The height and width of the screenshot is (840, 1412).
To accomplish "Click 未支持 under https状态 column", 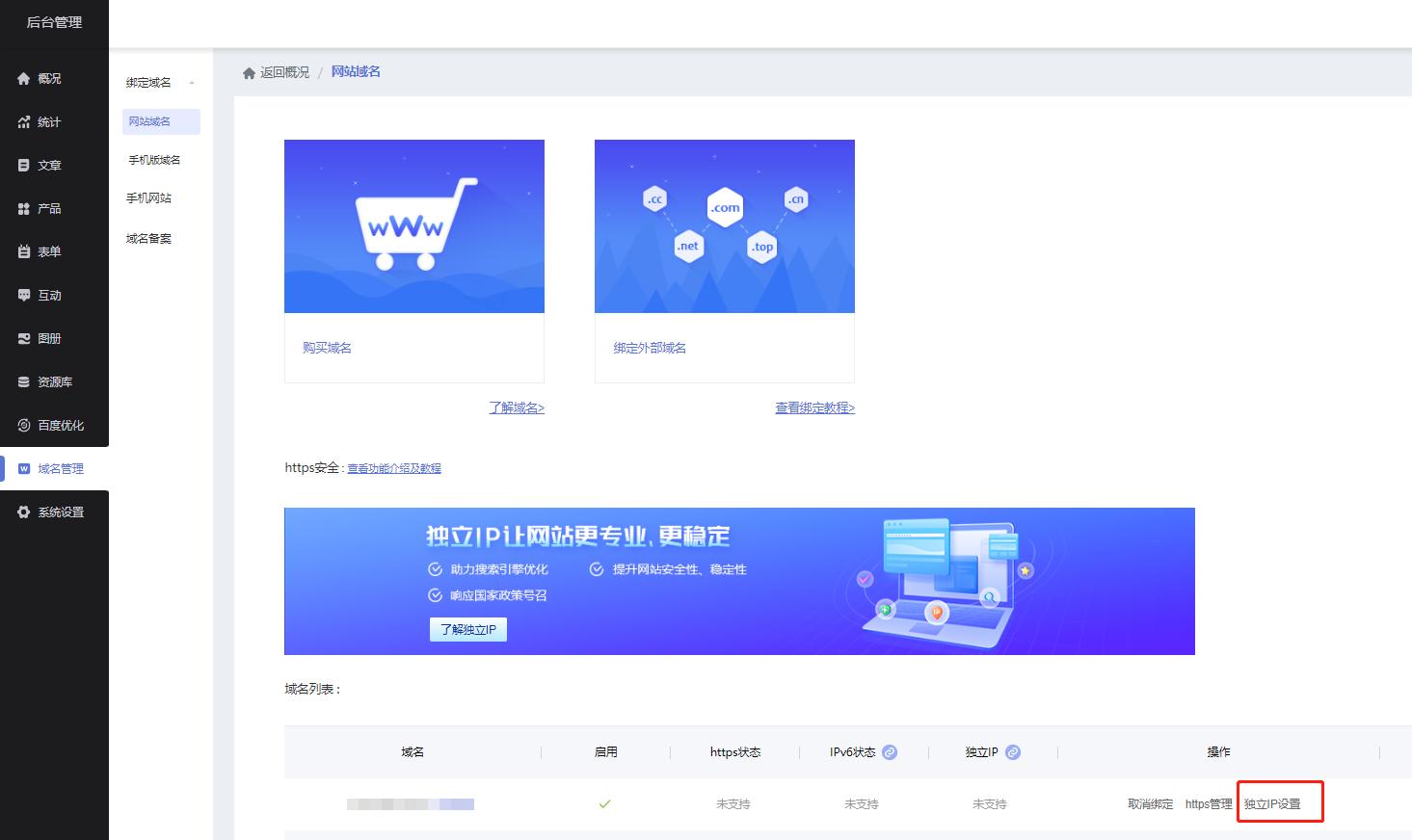I will tap(733, 804).
